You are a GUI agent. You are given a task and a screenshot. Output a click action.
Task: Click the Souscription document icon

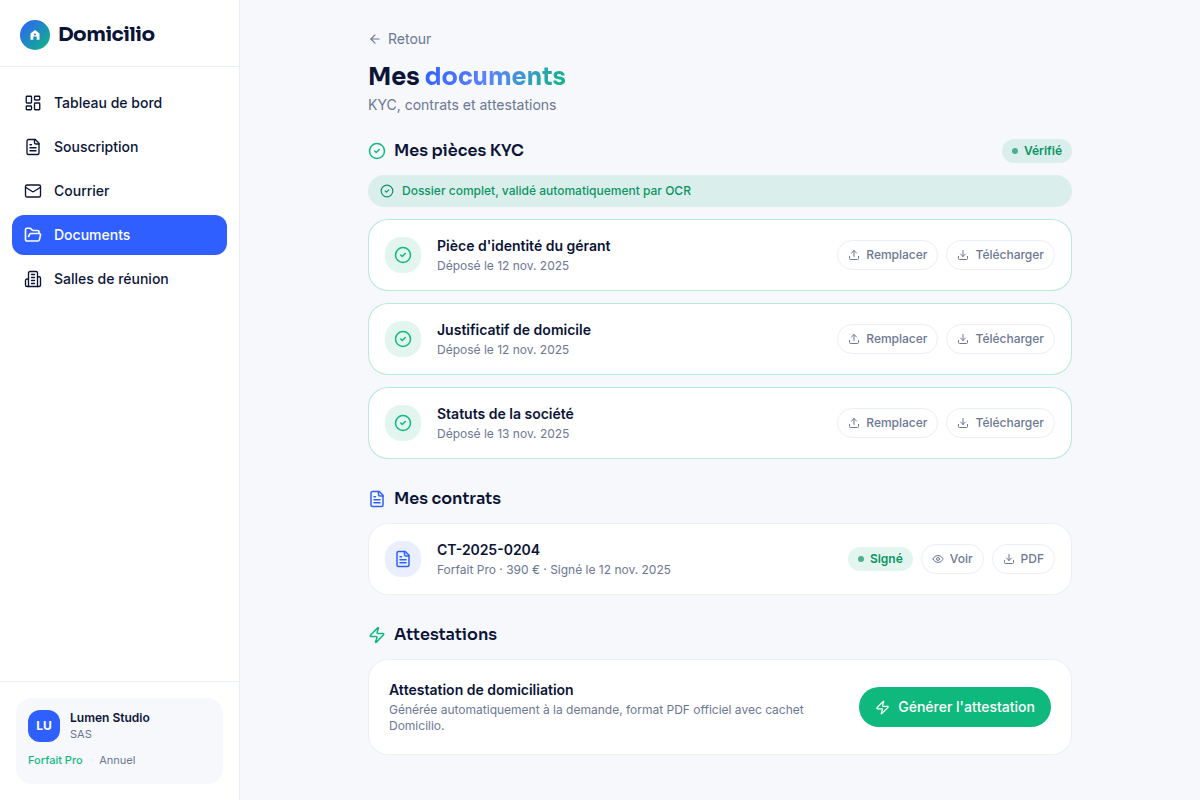tap(33, 147)
